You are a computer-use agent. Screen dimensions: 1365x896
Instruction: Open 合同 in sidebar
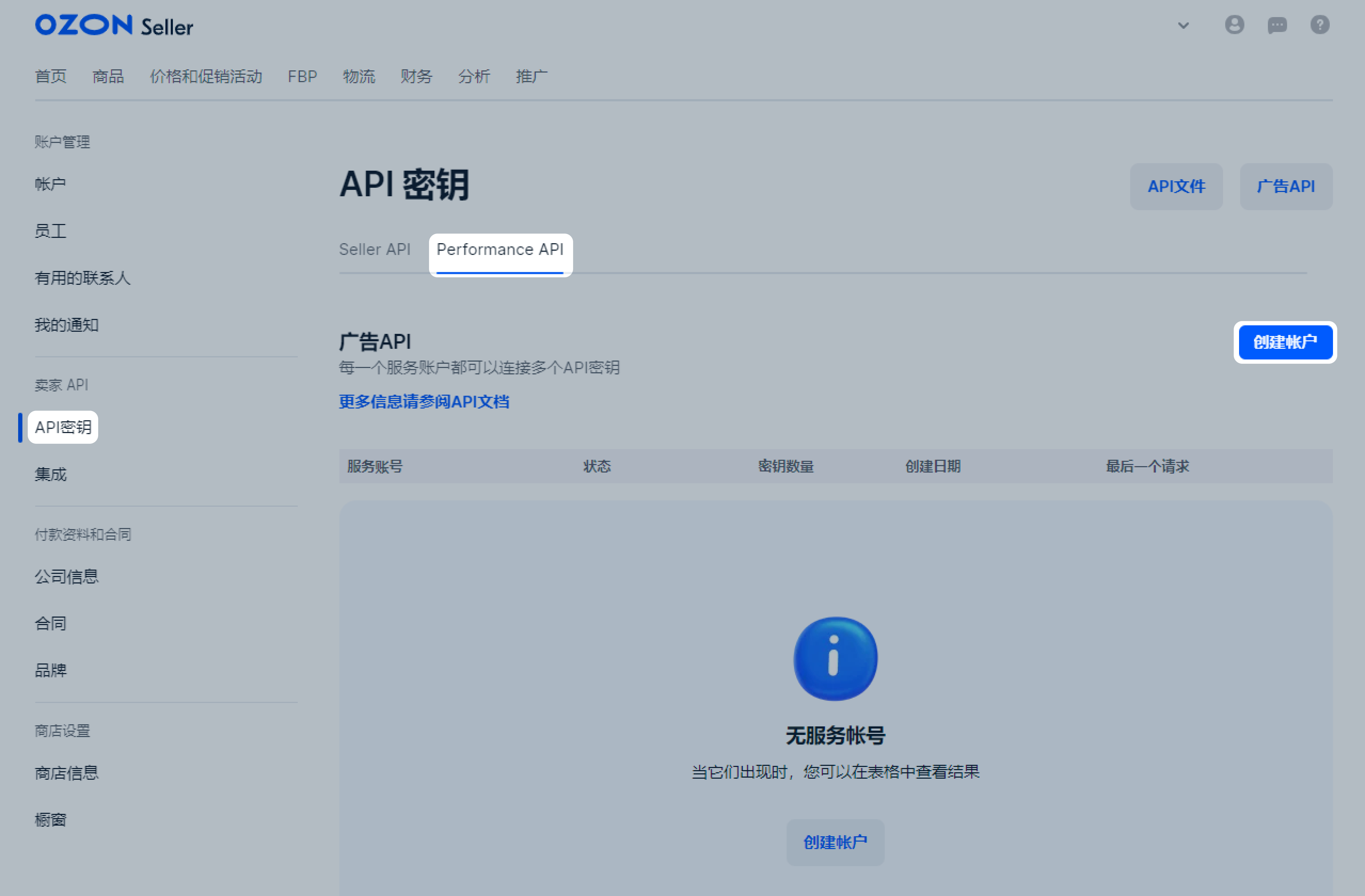(50, 623)
